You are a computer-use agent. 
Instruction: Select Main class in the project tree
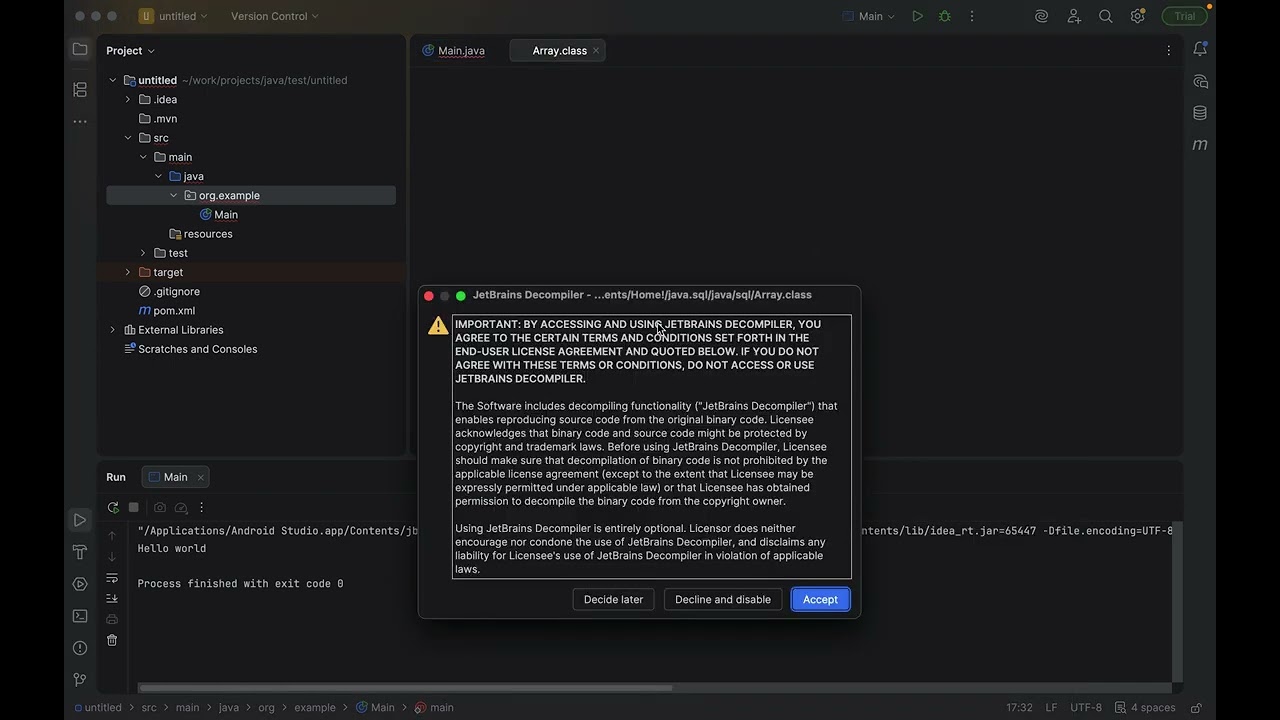[226, 215]
